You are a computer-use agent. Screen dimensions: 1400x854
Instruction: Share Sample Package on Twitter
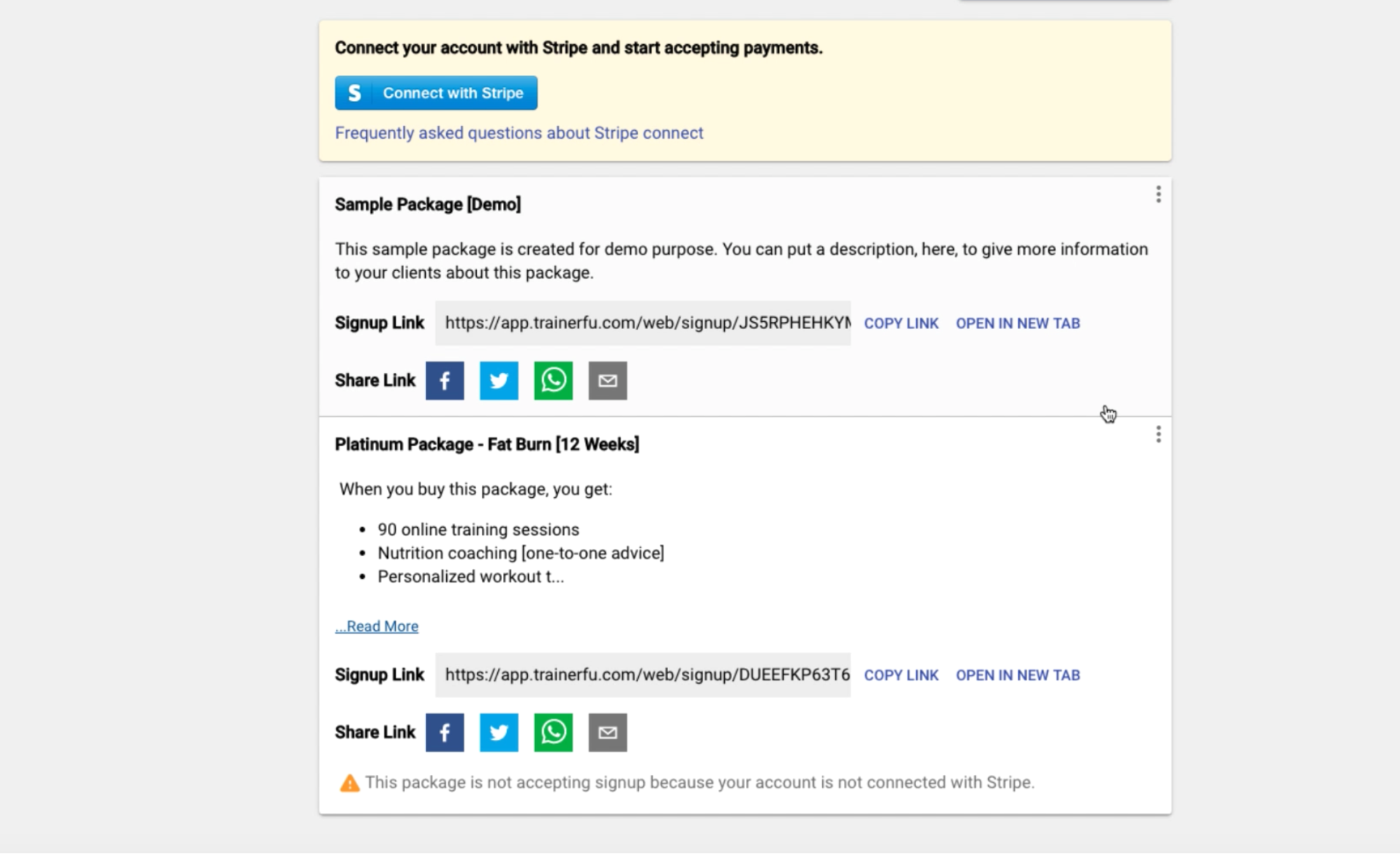[499, 381]
